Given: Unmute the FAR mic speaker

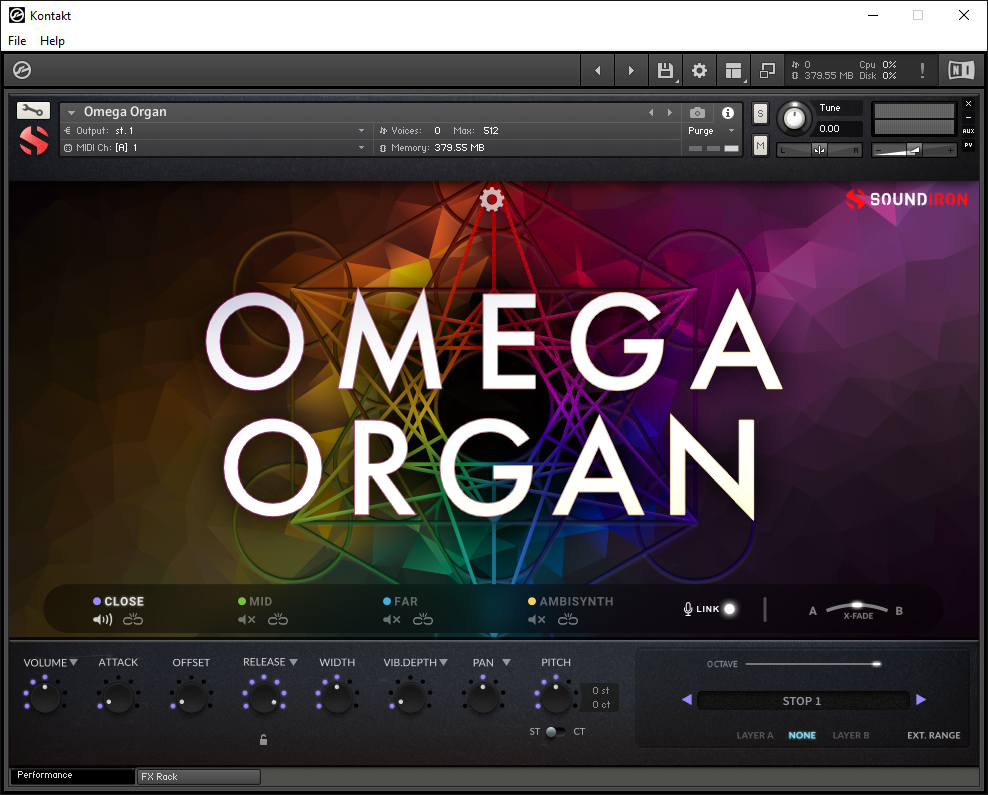Looking at the screenshot, I should (x=391, y=620).
